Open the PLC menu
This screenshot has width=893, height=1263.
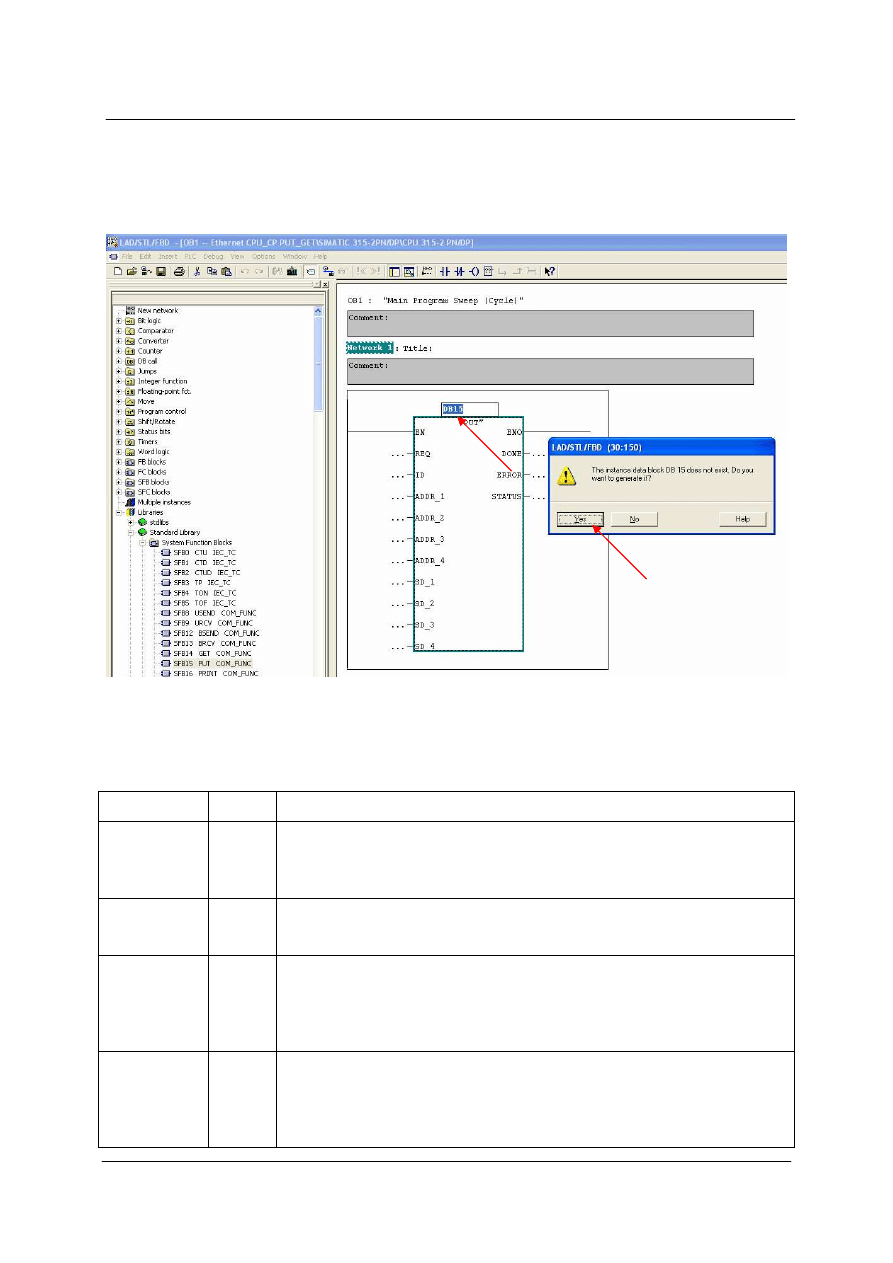pyautogui.click(x=192, y=257)
